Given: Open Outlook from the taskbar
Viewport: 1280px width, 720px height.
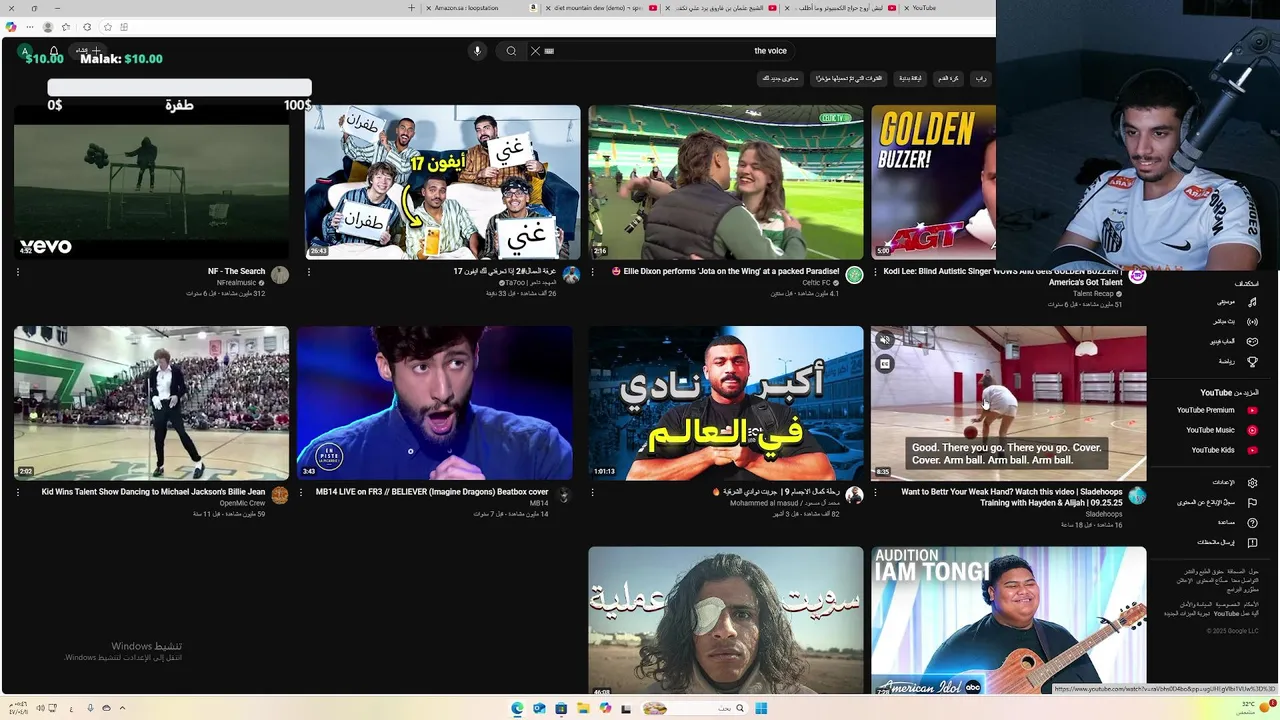Looking at the screenshot, I should pyautogui.click(x=539, y=708).
